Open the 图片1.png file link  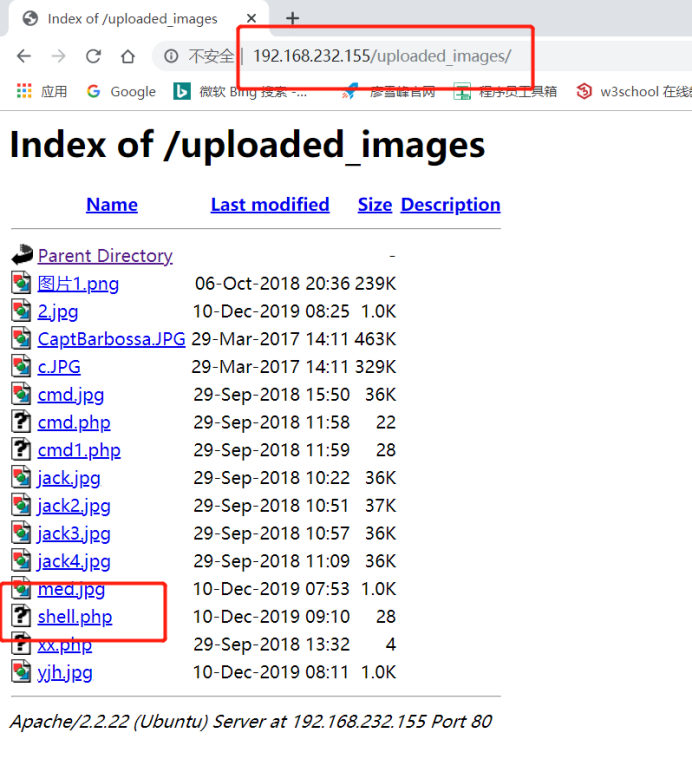78,284
